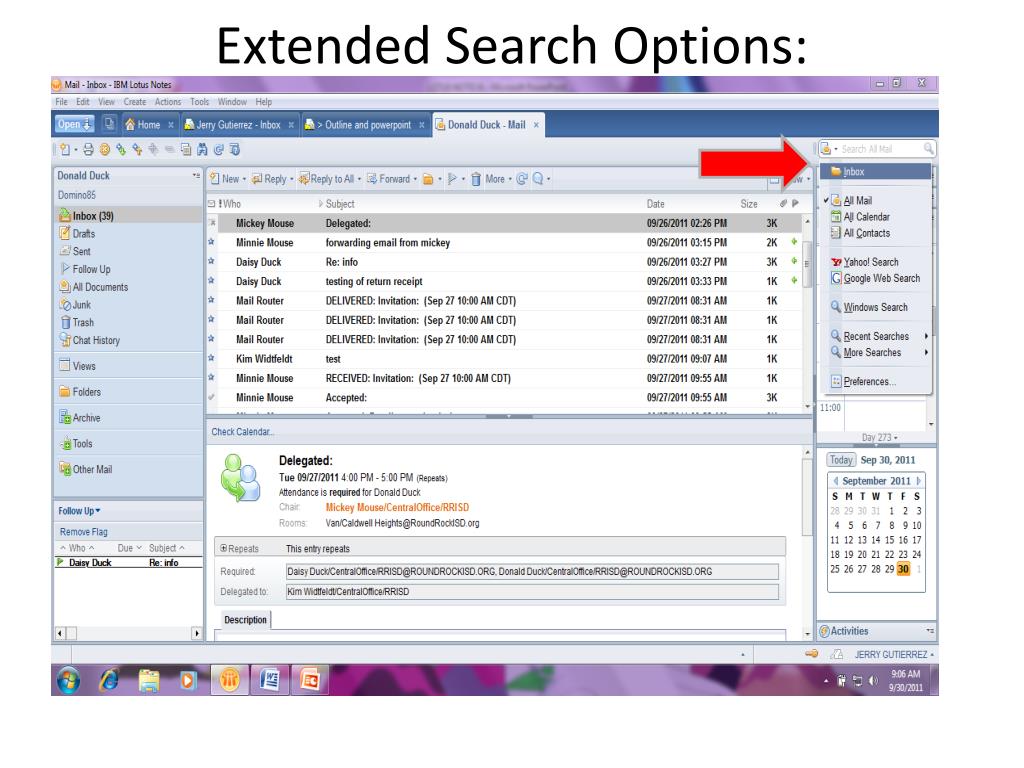This screenshot has height=768, width=1024.
Task: Click the show search view icon
Action: coord(538,179)
